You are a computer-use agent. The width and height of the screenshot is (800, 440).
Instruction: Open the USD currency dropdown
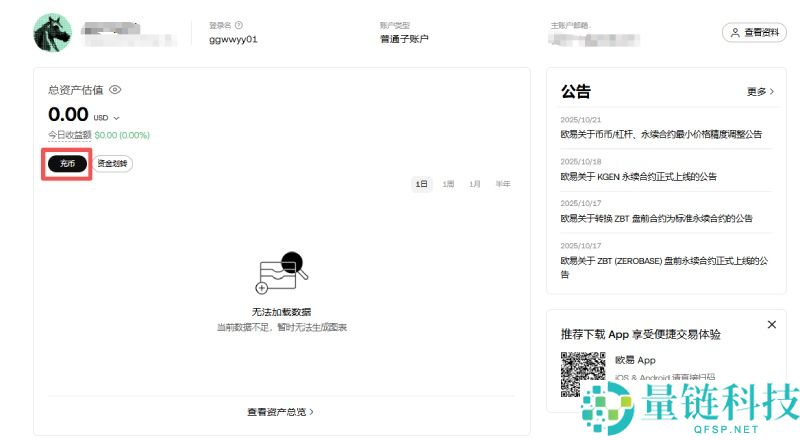106,118
